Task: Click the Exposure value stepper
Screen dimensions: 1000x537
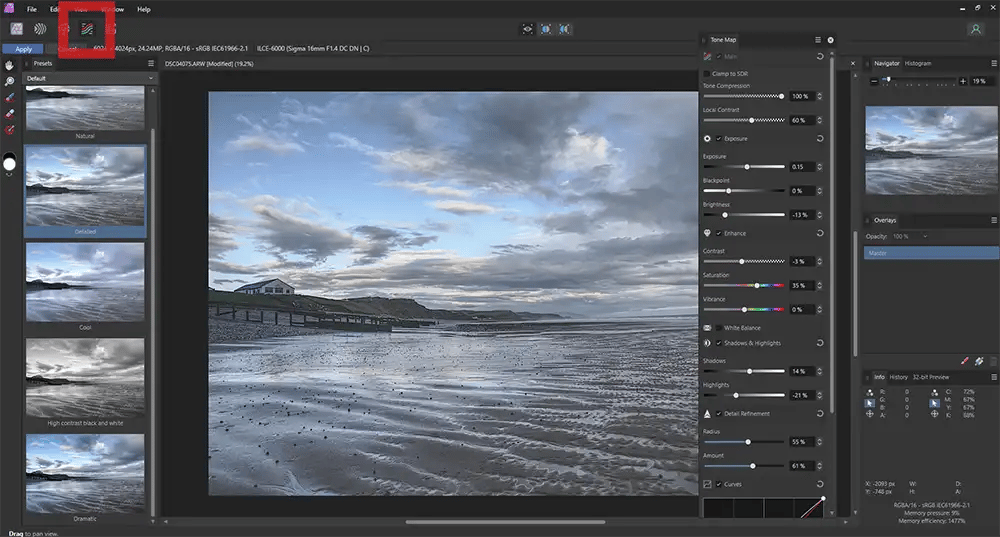Action: pyautogui.click(x=820, y=167)
